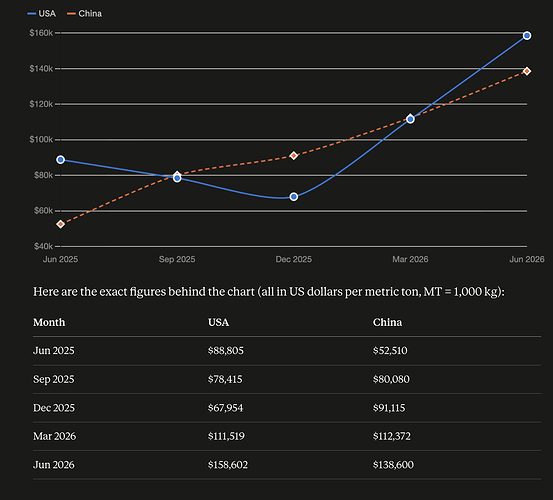The height and width of the screenshot is (500, 553).
Task: Click the Jun 2025 table row label
Action: pyautogui.click(x=54, y=350)
